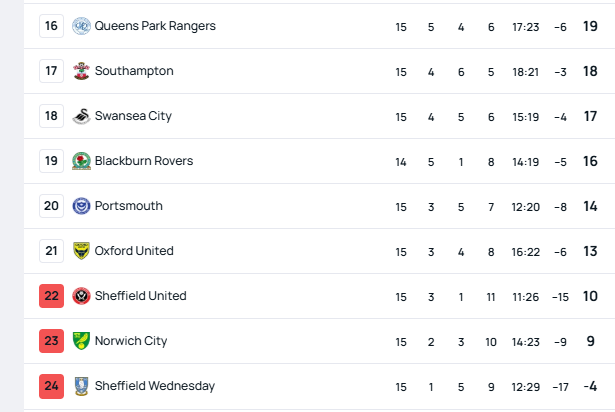The width and height of the screenshot is (615, 412).
Task: Click the position 16 rank box
Action: point(51,26)
